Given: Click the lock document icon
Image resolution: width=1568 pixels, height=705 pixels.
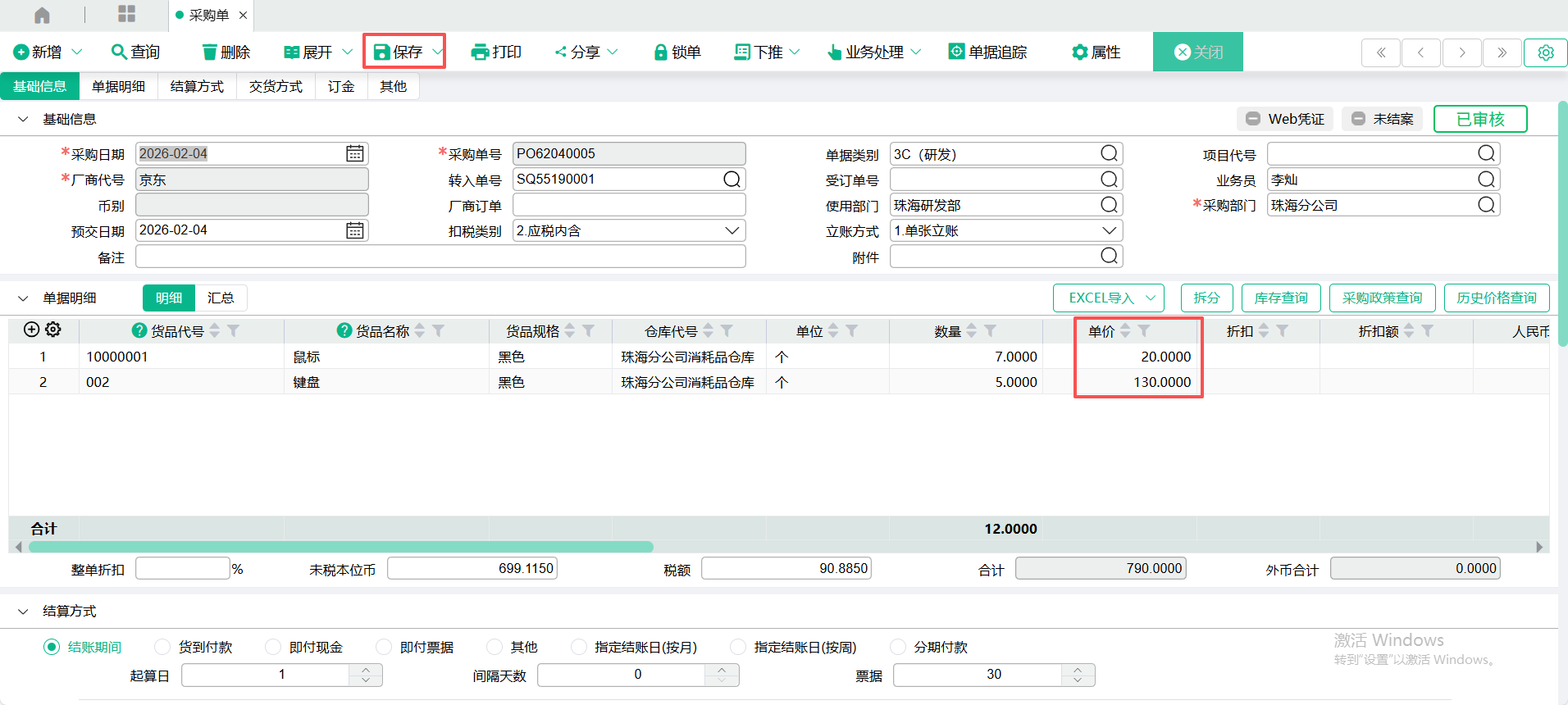Looking at the screenshot, I should coord(660,52).
